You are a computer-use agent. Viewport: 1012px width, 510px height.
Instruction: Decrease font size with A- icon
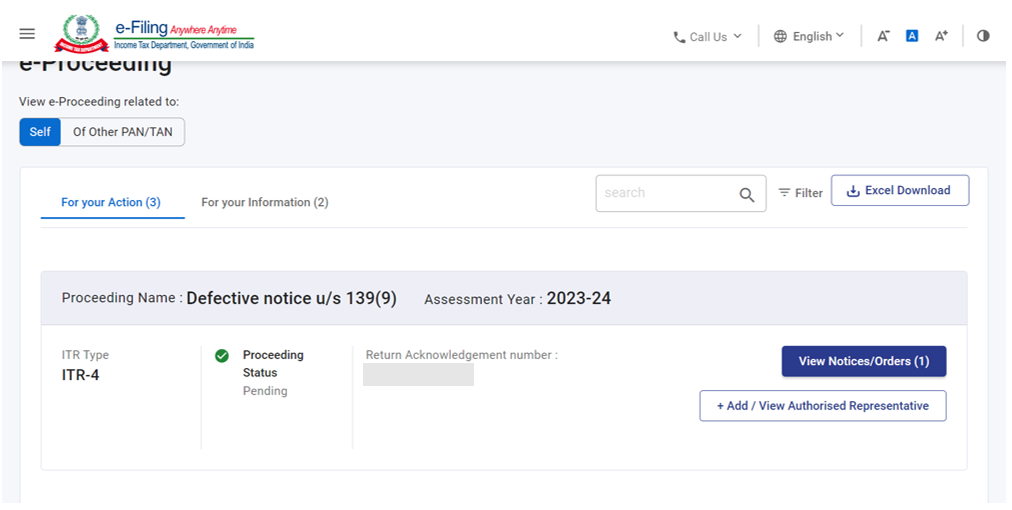coord(883,36)
